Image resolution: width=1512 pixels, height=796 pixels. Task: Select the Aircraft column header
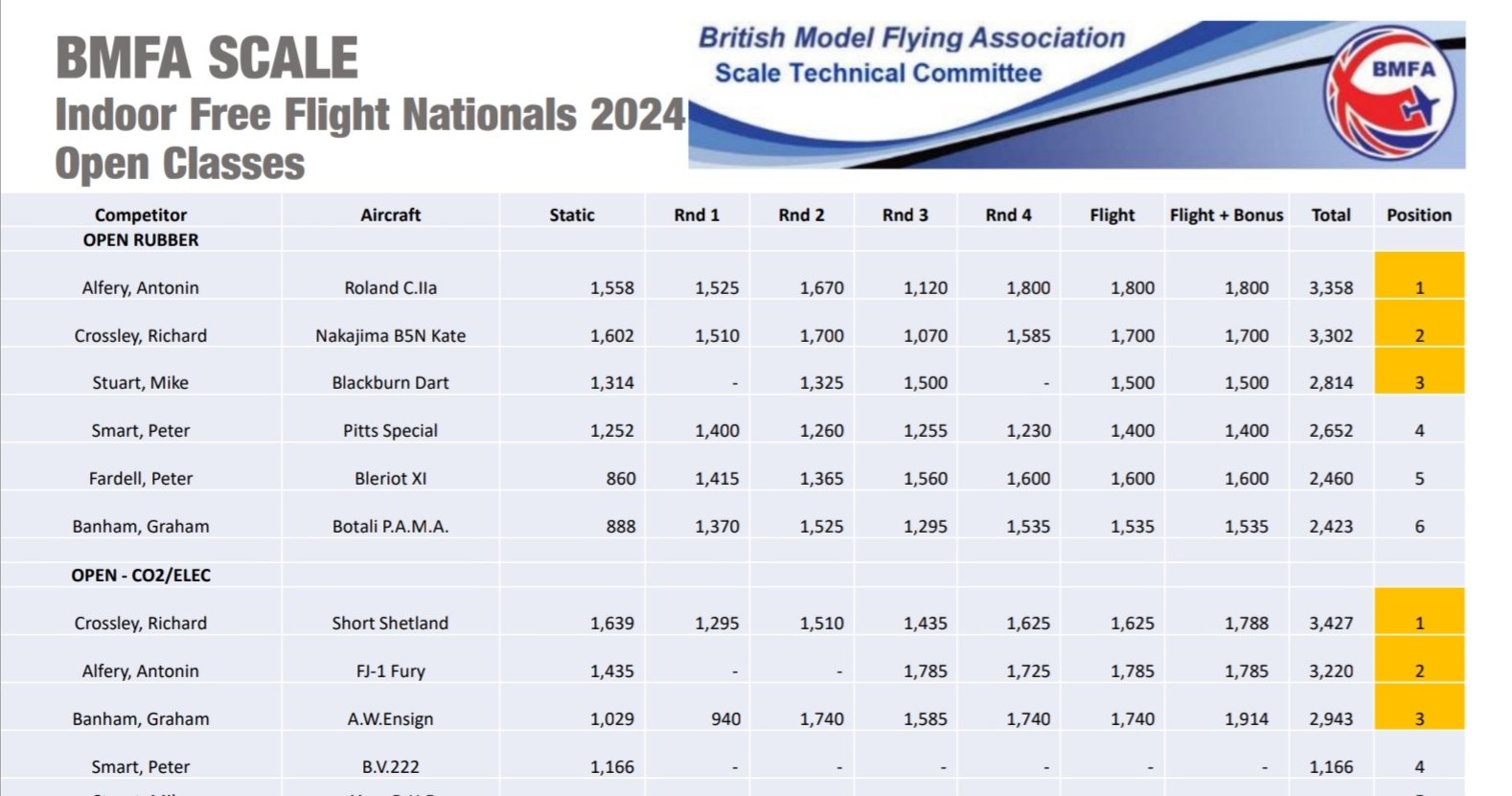[390, 215]
